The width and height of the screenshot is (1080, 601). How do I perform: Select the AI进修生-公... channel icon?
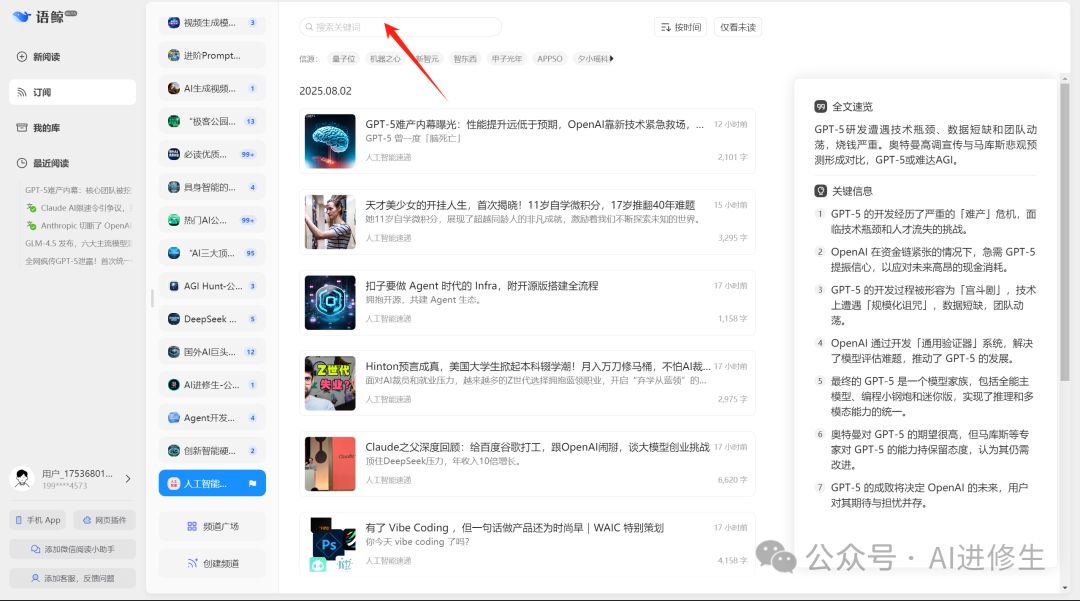[x=174, y=385]
